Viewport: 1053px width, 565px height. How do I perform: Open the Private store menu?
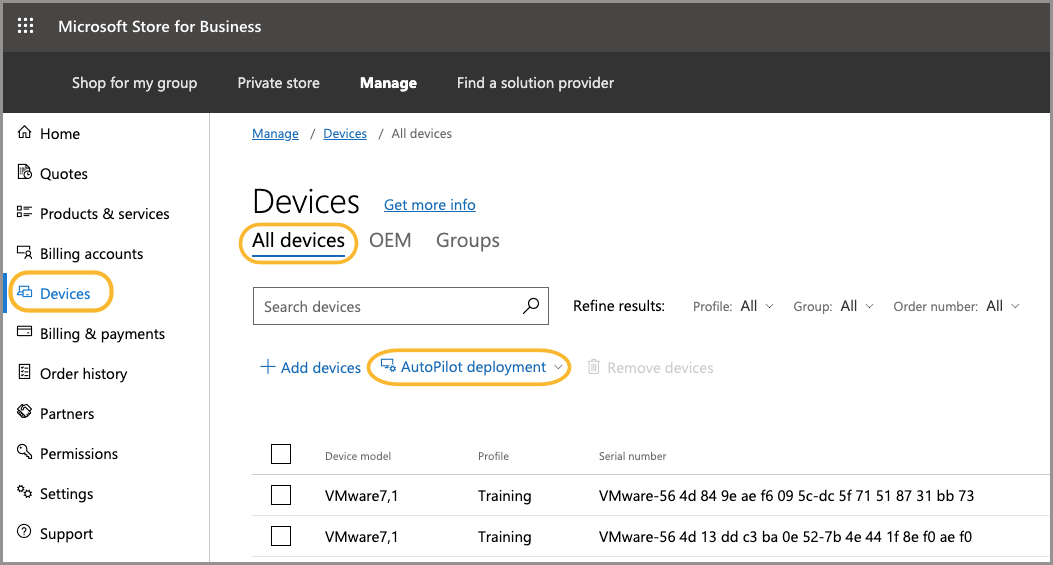coord(278,83)
